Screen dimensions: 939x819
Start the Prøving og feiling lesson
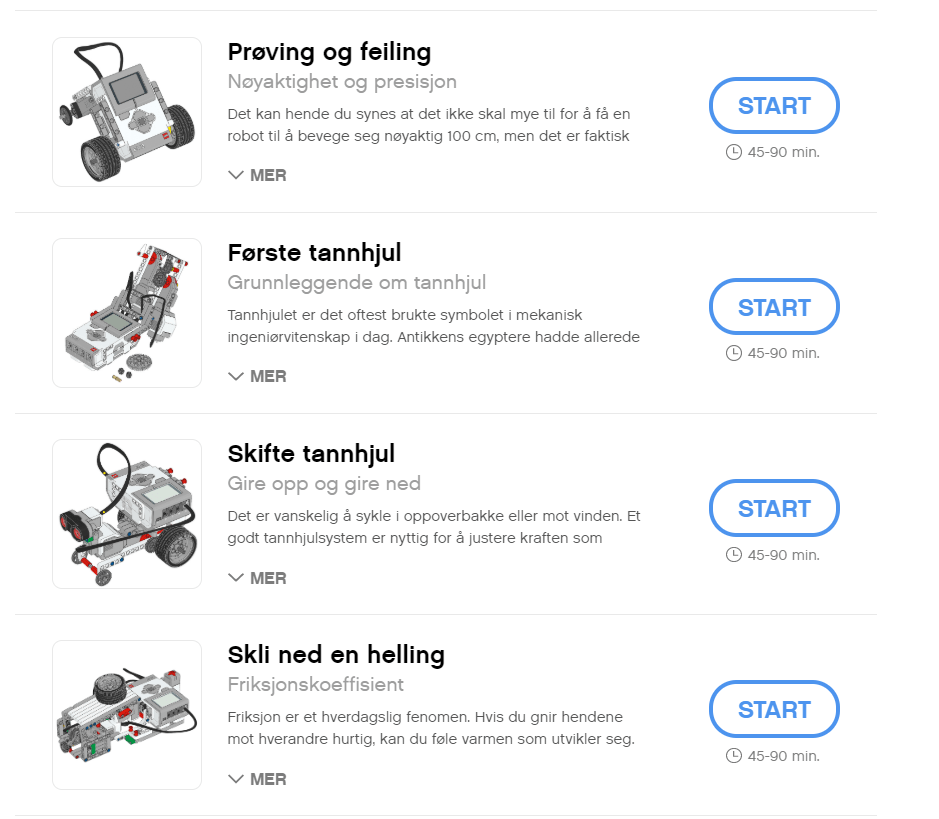[774, 105]
